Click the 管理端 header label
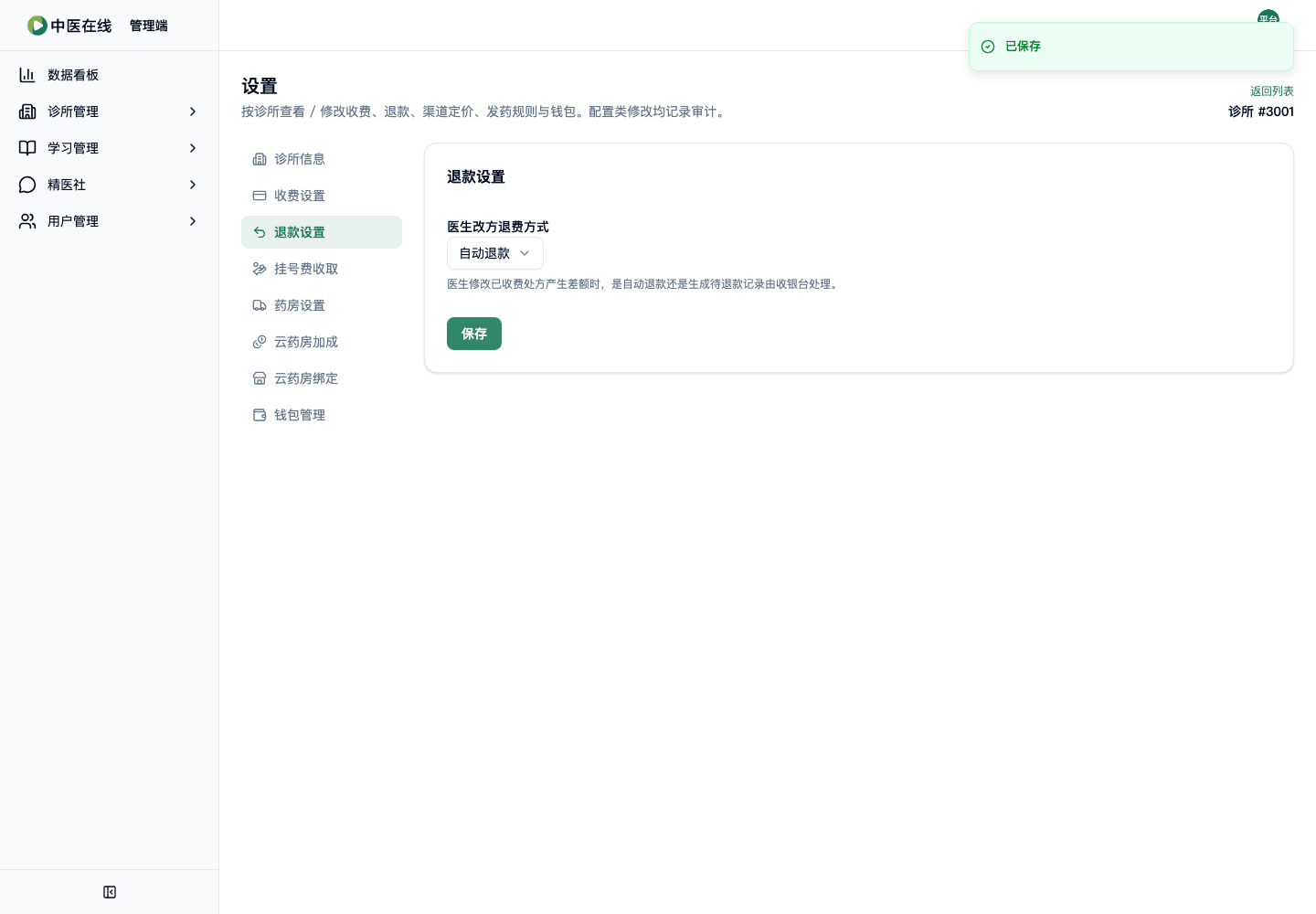Viewport: 1316px width, 914px height. tap(149, 26)
